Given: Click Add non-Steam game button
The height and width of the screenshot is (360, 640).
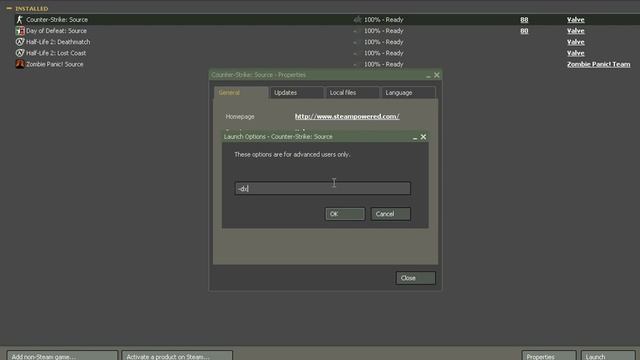Looking at the screenshot, I should [62, 356].
